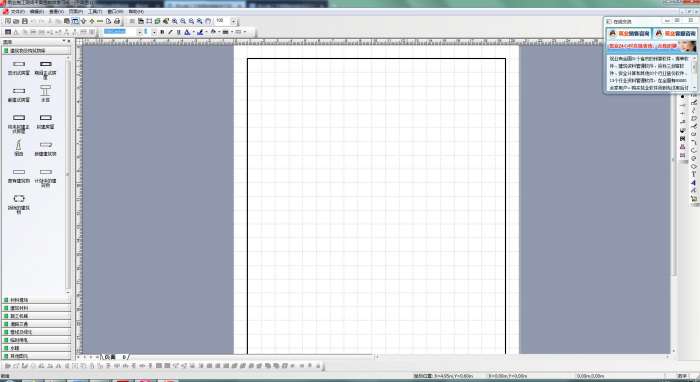Expand the bottom category in the library panel

[36, 356]
